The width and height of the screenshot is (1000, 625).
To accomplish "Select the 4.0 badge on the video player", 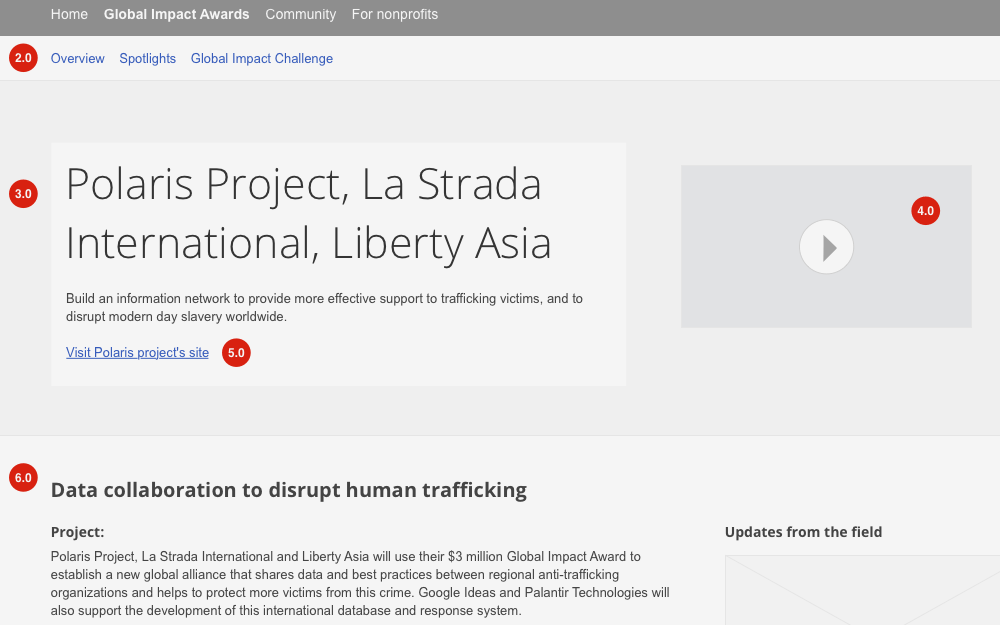I will click(x=925, y=211).
